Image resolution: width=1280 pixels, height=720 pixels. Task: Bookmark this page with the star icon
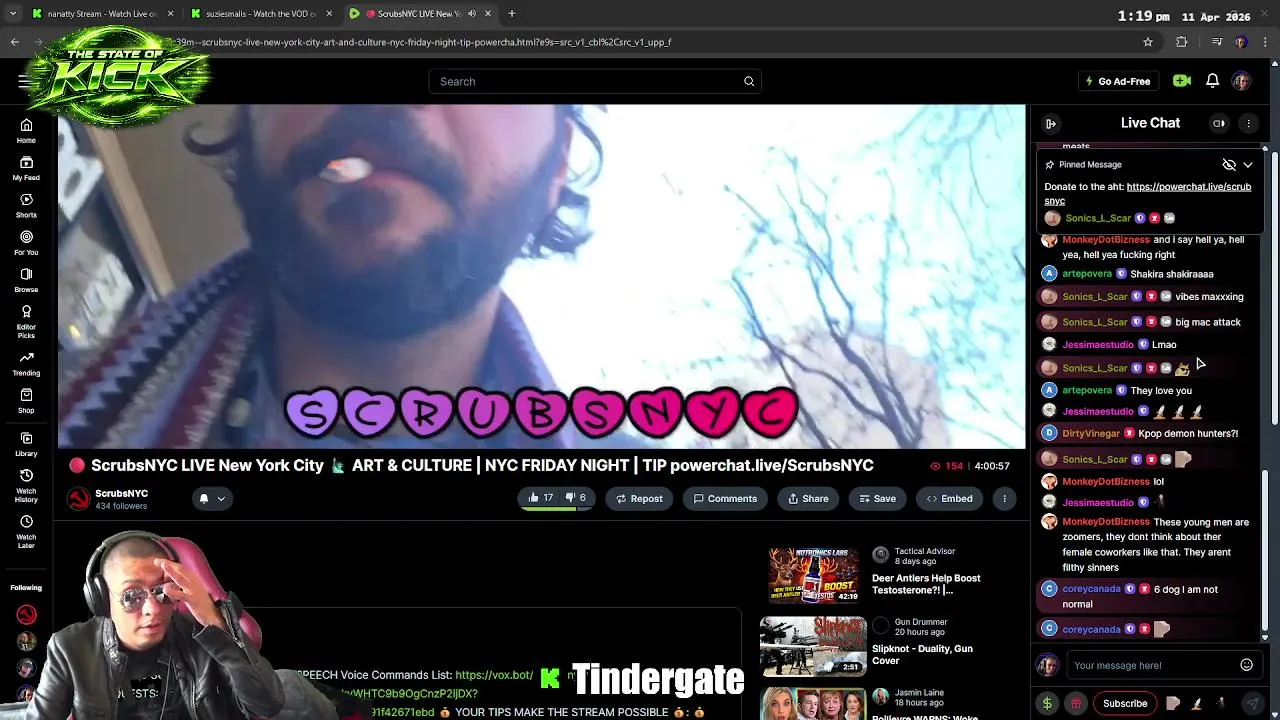pyautogui.click(x=1148, y=42)
